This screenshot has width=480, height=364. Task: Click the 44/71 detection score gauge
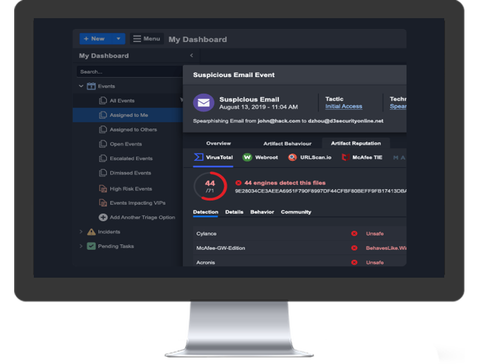[210, 186]
